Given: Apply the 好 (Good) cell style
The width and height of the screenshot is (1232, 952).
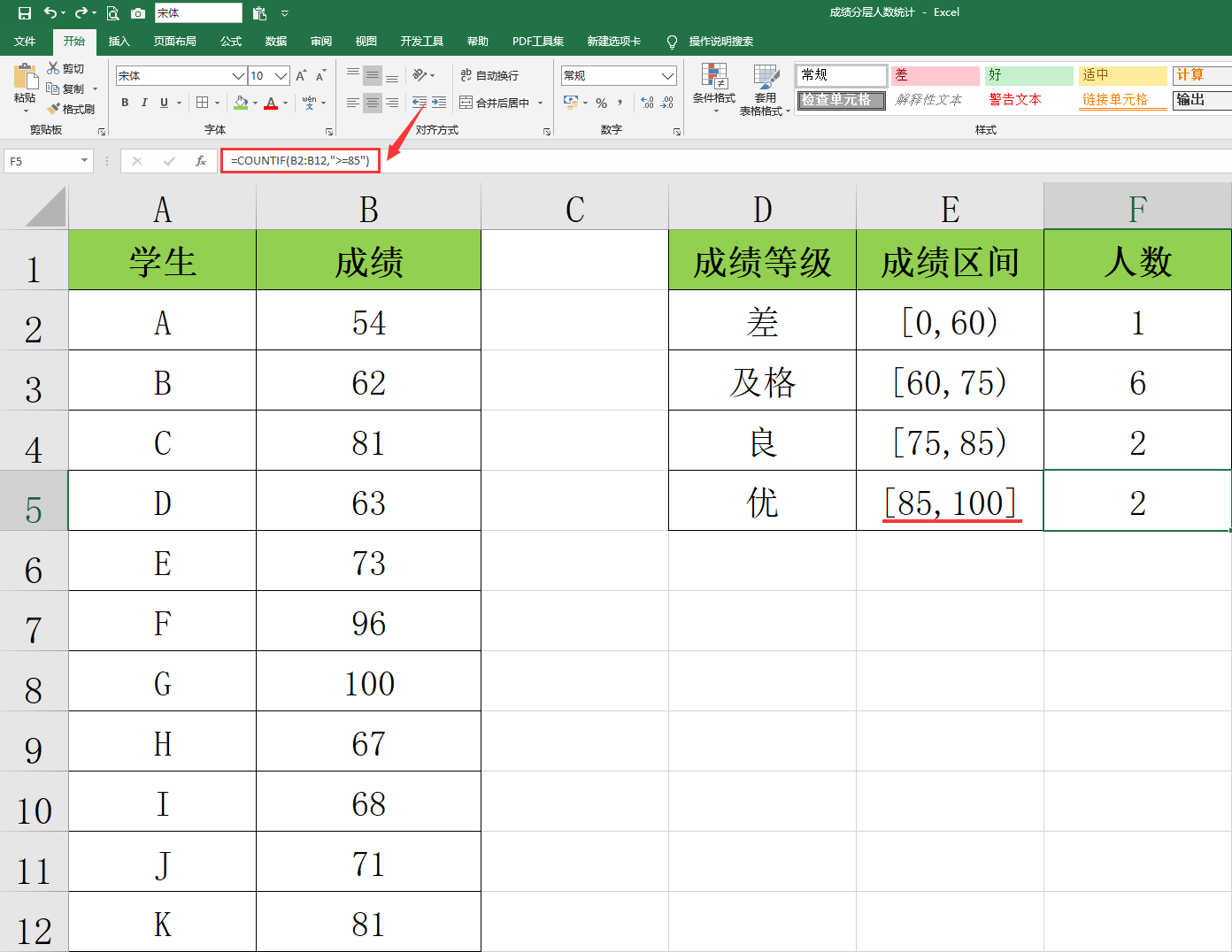Looking at the screenshot, I should pyautogui.click(x=1028, y=75).
